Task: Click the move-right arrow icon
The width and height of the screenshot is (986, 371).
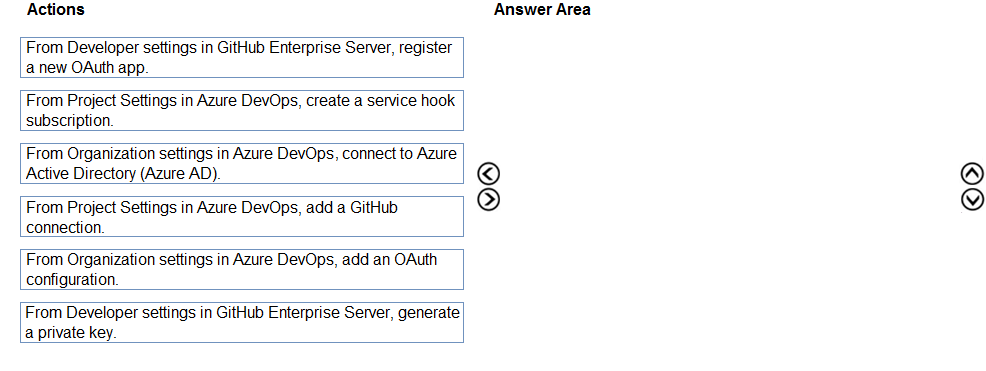Action: (489, 199)
